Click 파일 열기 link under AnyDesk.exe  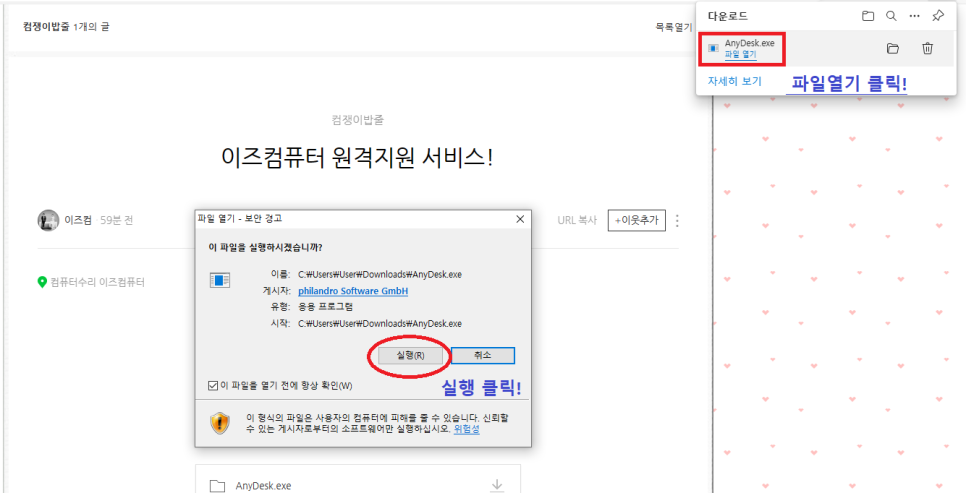pyautogui.click(x=741, y=54)
